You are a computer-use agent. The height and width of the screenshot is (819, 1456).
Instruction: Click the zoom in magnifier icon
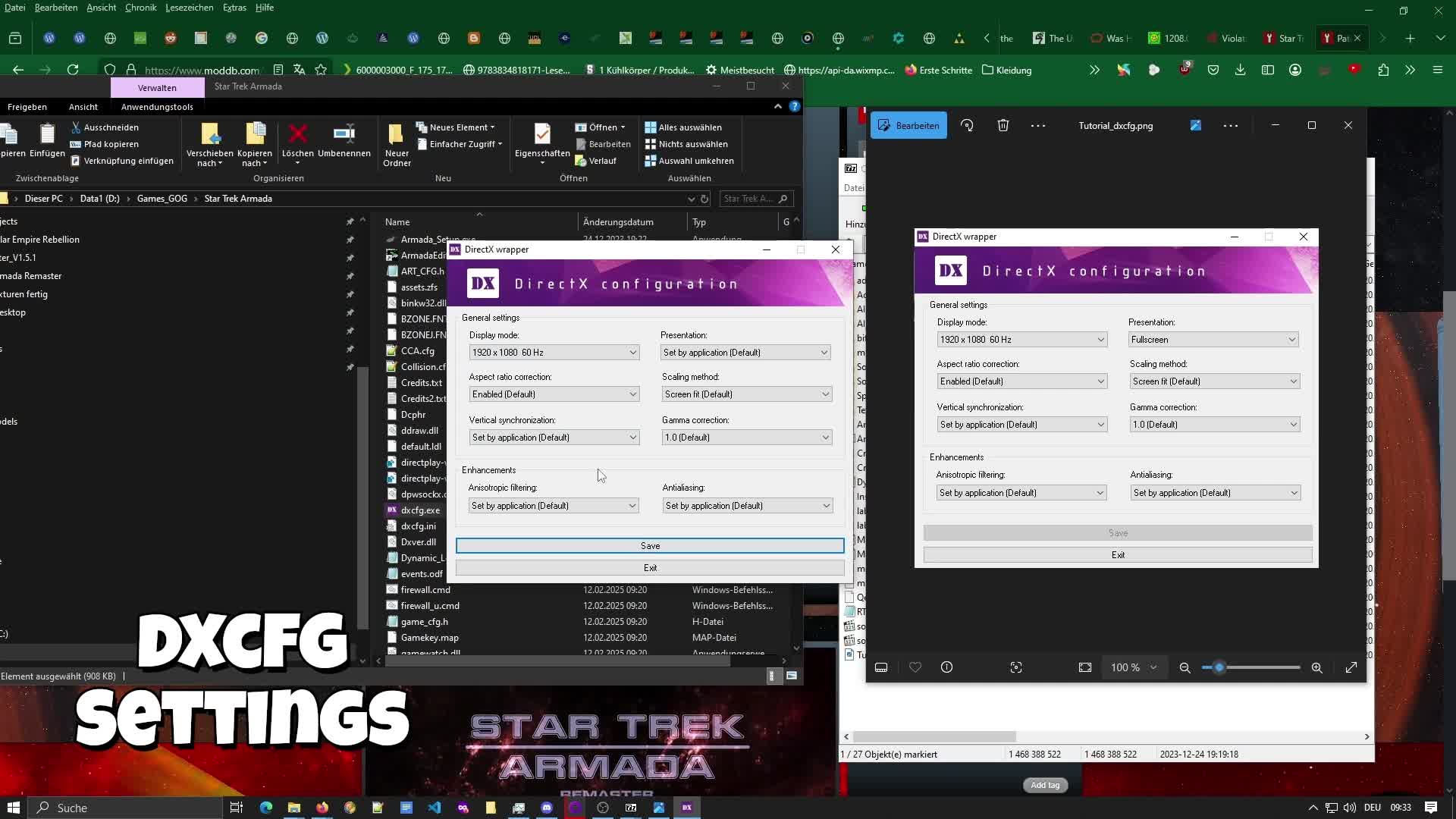[1316, 667]
